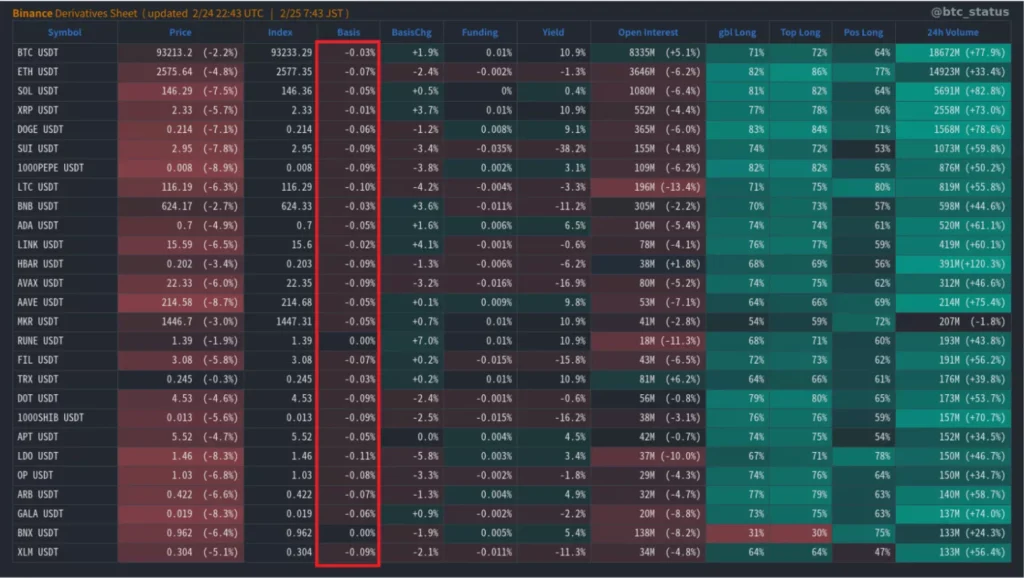The height and width of the screenshot is (578, 1024).
Task: Select the ETH USDT symbol cell
Action: 65,72
